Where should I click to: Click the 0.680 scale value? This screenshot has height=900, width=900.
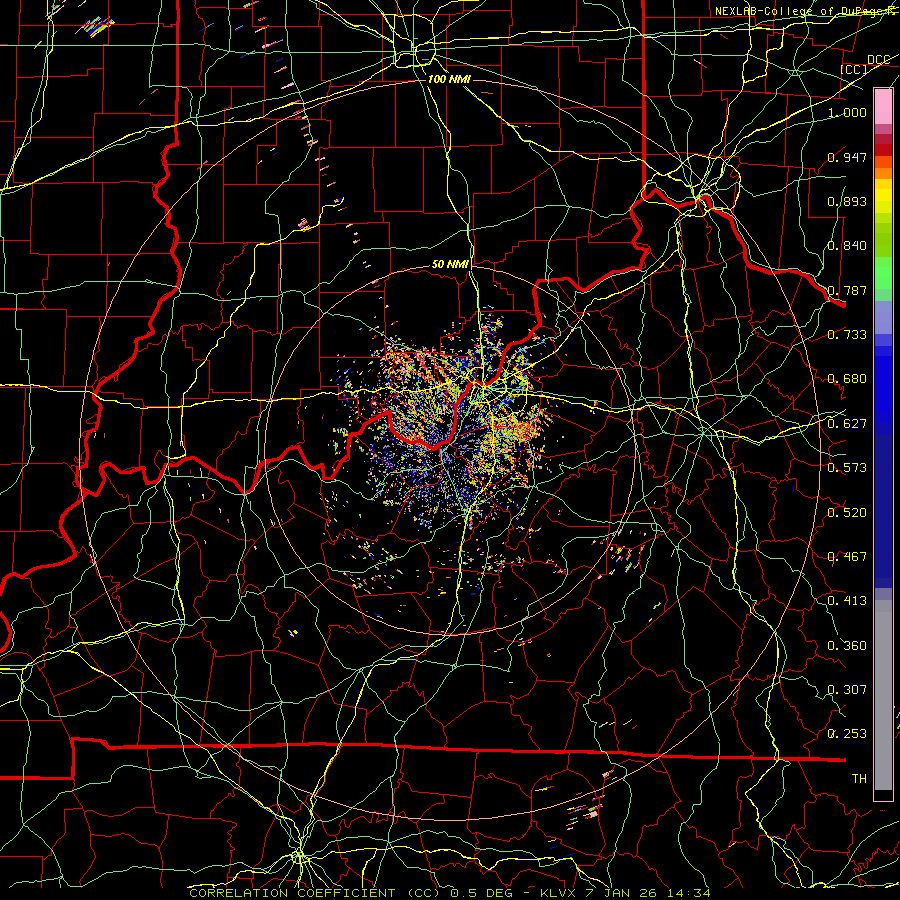point(847,379)
